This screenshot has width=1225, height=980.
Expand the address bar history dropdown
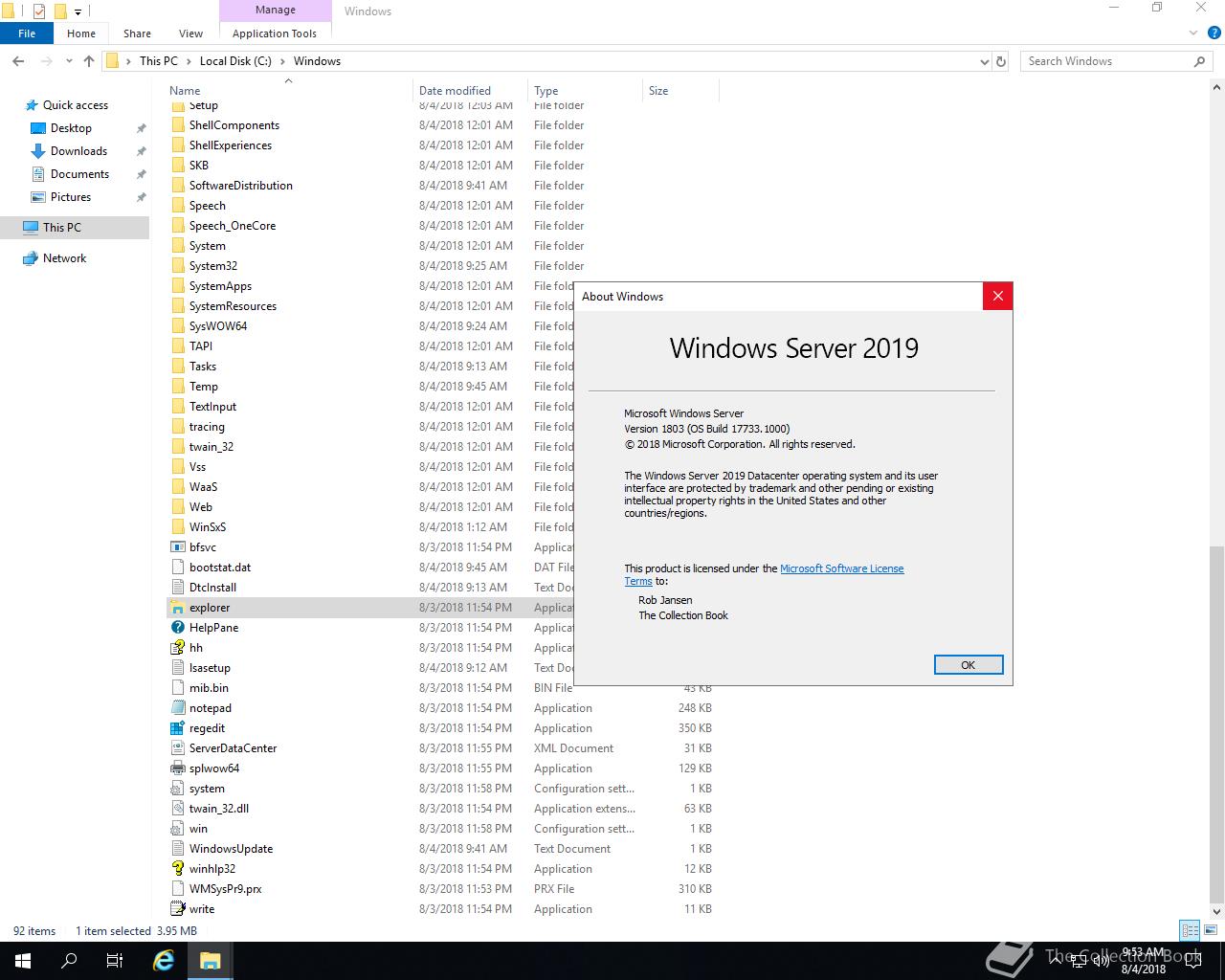click(x=985, y=61)
